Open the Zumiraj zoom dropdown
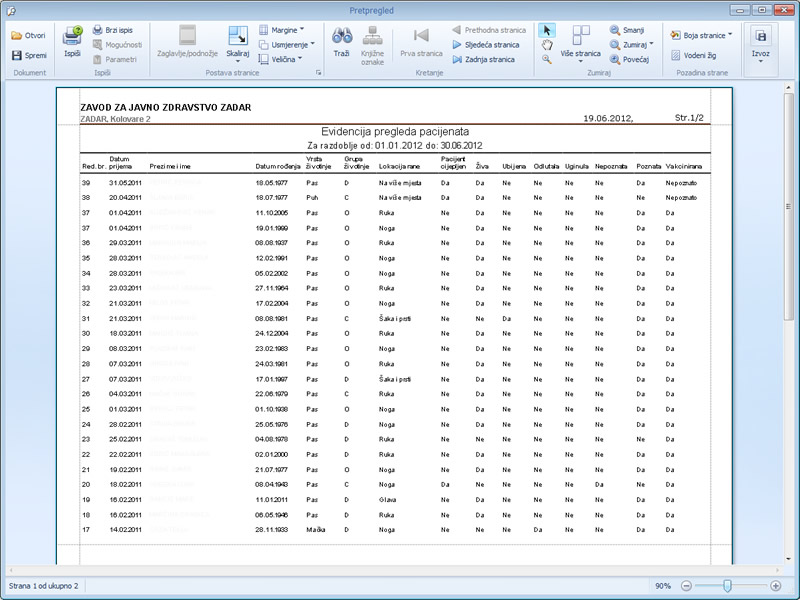800x600 pixels. (632, 45)
